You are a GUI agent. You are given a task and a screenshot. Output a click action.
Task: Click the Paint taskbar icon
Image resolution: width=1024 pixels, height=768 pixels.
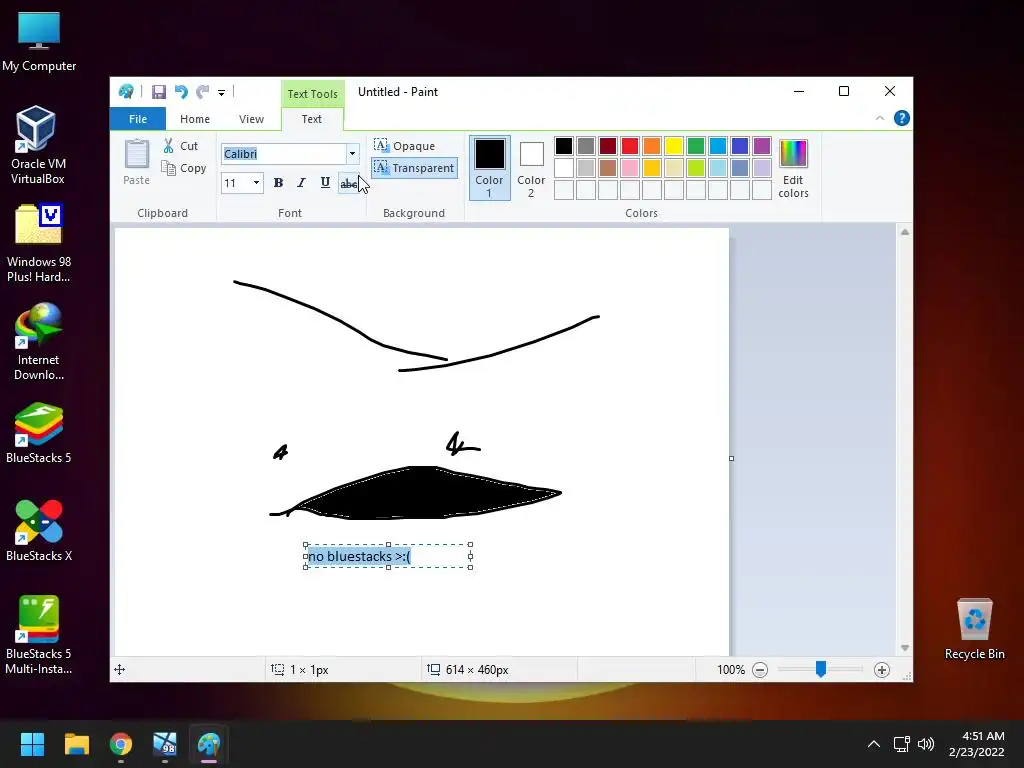[209, 744]
